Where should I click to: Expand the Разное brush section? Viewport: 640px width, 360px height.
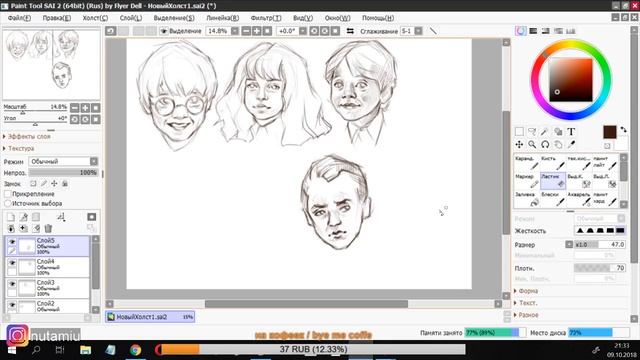(x=528, y=315)
